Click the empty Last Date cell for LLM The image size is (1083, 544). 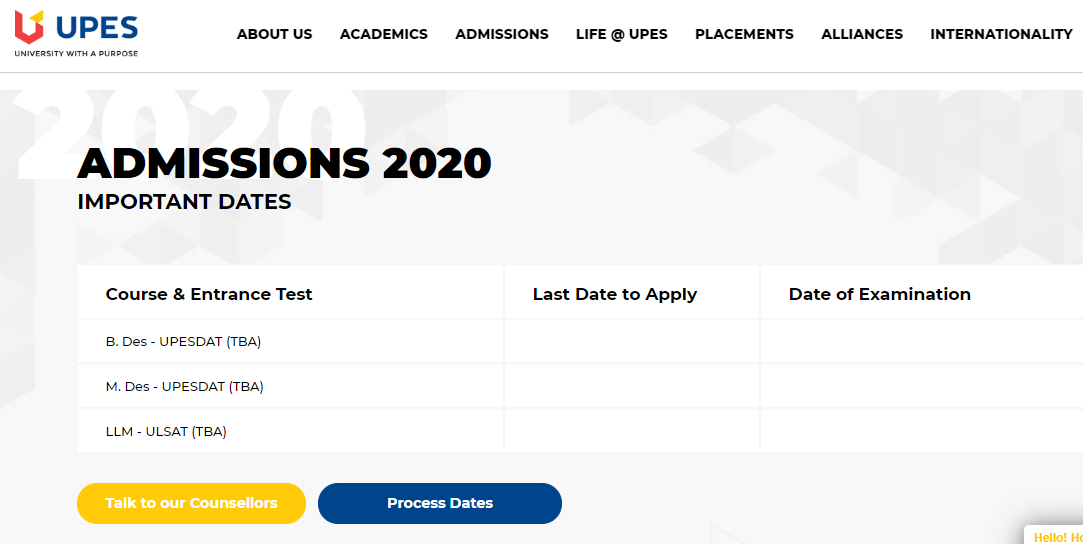tap(631, 432)
